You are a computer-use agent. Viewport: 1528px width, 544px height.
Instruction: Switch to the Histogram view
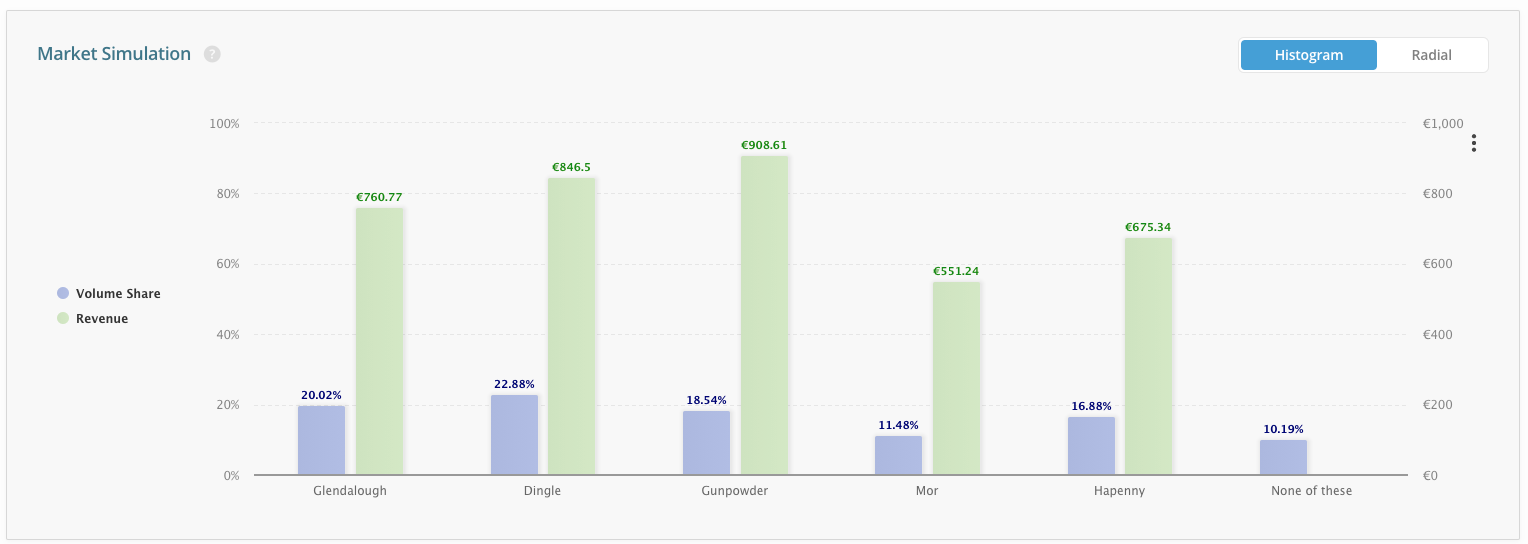click(1308, 55)
